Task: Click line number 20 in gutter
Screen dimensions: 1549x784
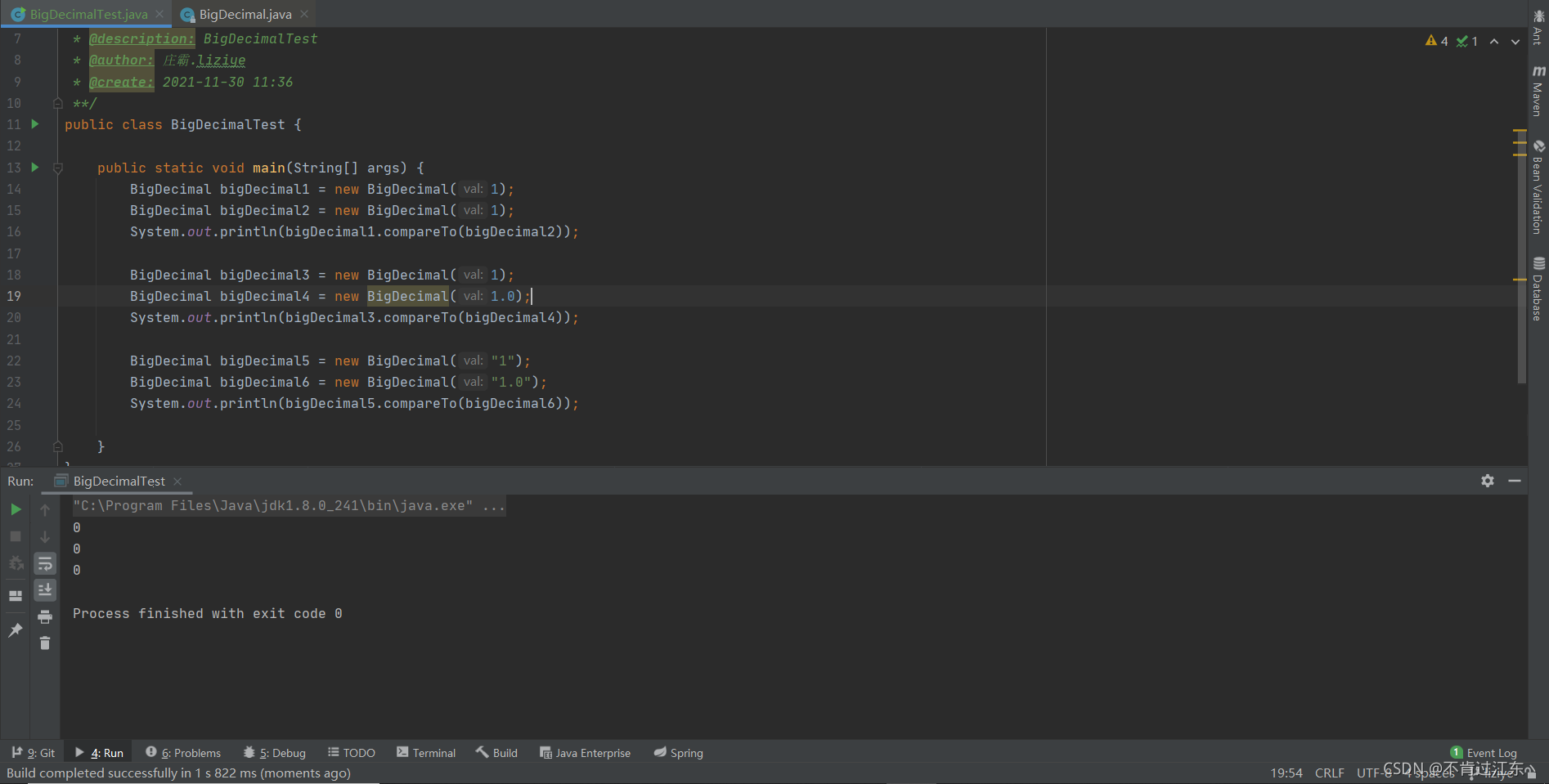Action: point(14,317)
